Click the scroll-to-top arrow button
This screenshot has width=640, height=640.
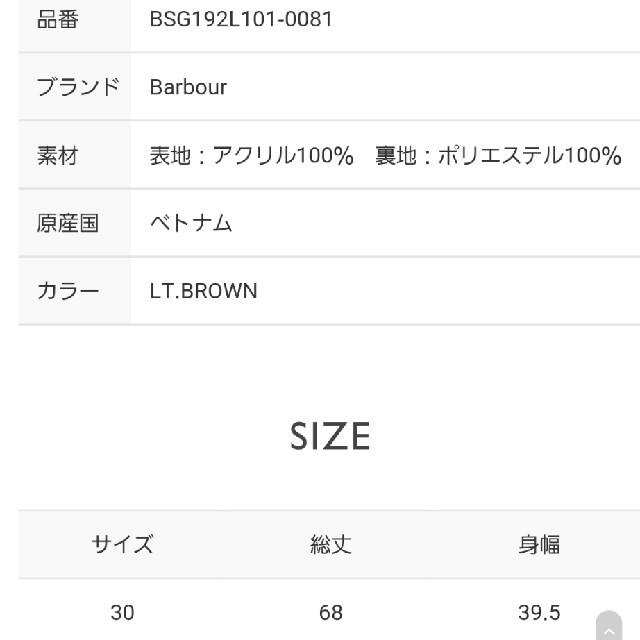[x=609, y=627]
